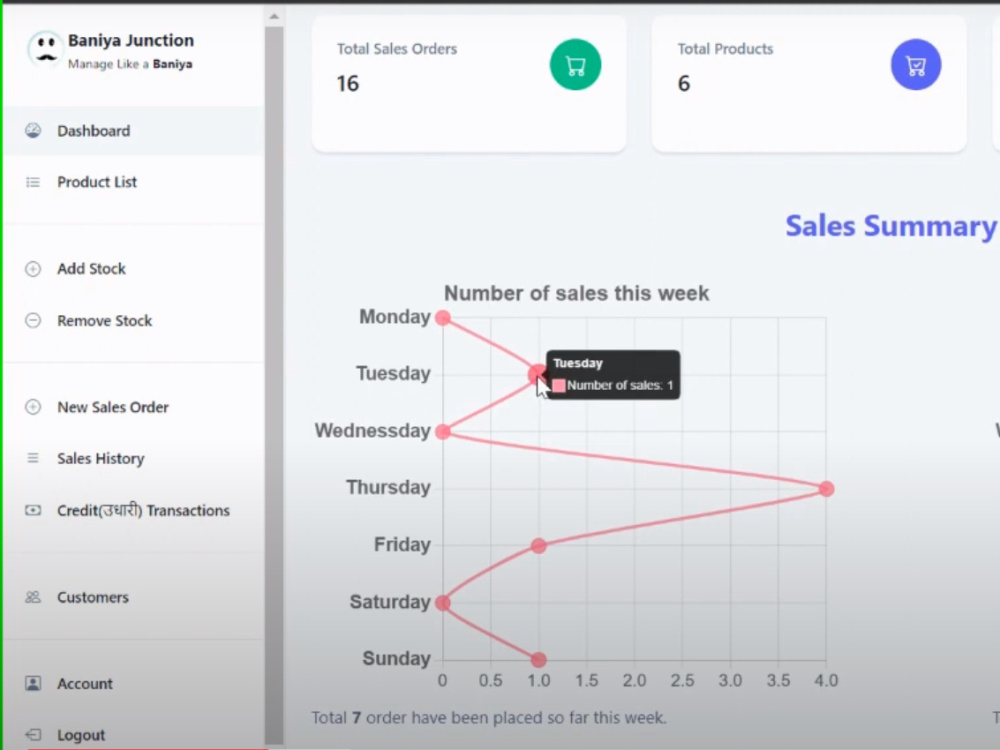This screenshot has width=1000, height=750.
Task: Click the Tuesday data point on chart
Action: click(538, 374)
